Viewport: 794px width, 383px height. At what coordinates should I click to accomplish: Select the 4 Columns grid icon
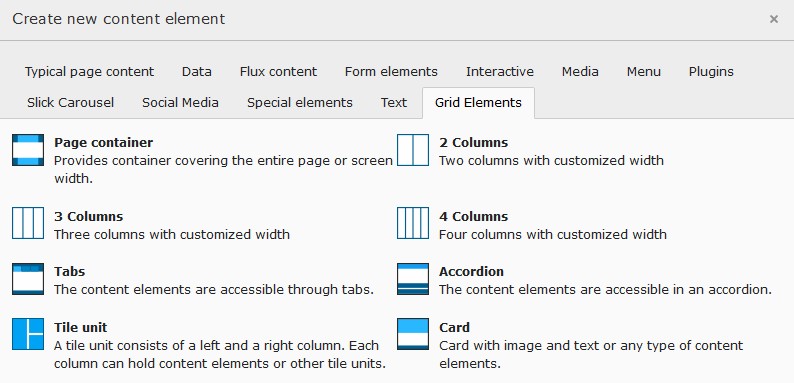tap(413, 223)
